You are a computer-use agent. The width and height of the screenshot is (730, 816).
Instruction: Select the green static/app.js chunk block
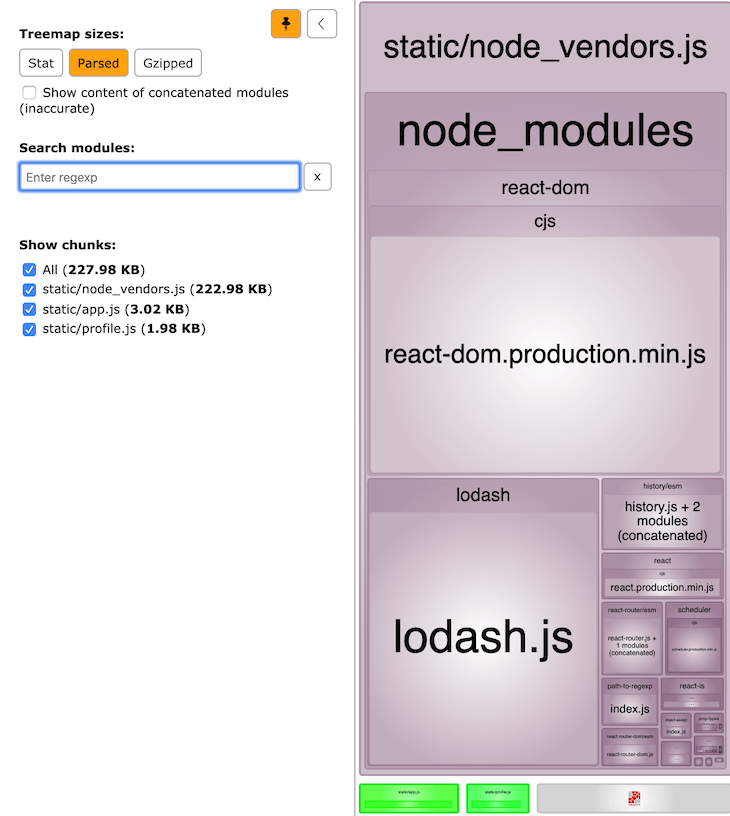(x=409, y=798)
